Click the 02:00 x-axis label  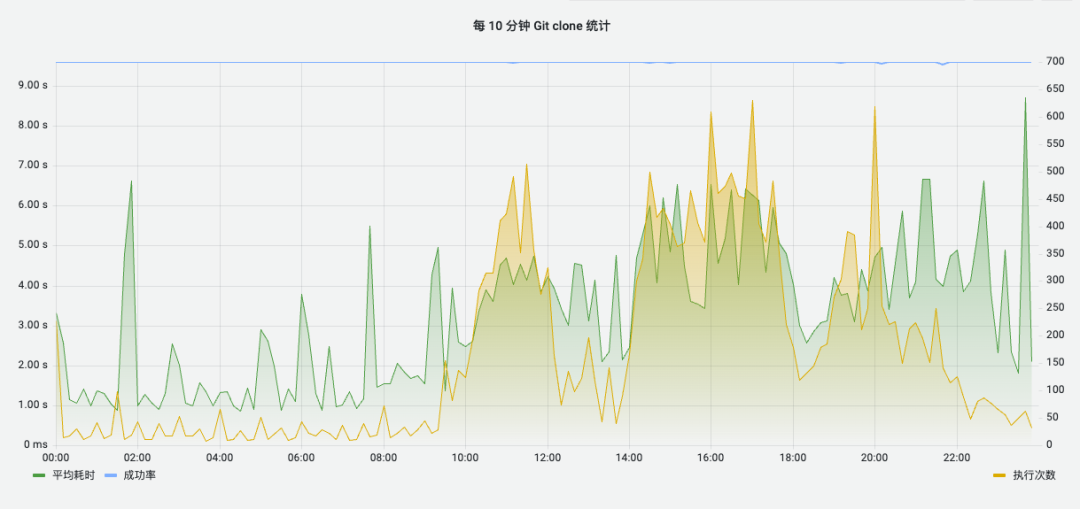tap(138, 457)
